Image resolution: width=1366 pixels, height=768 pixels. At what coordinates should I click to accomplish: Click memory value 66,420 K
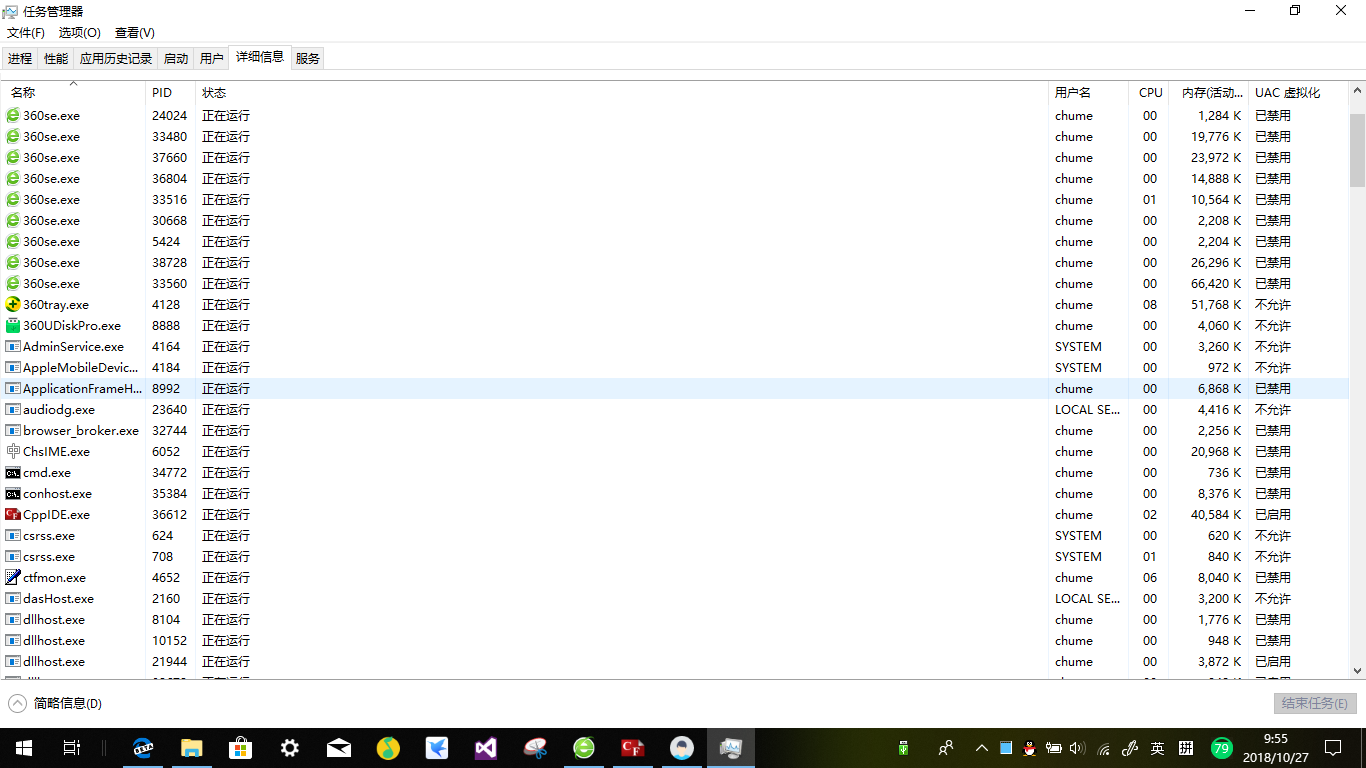click(x=1216, y=283)
